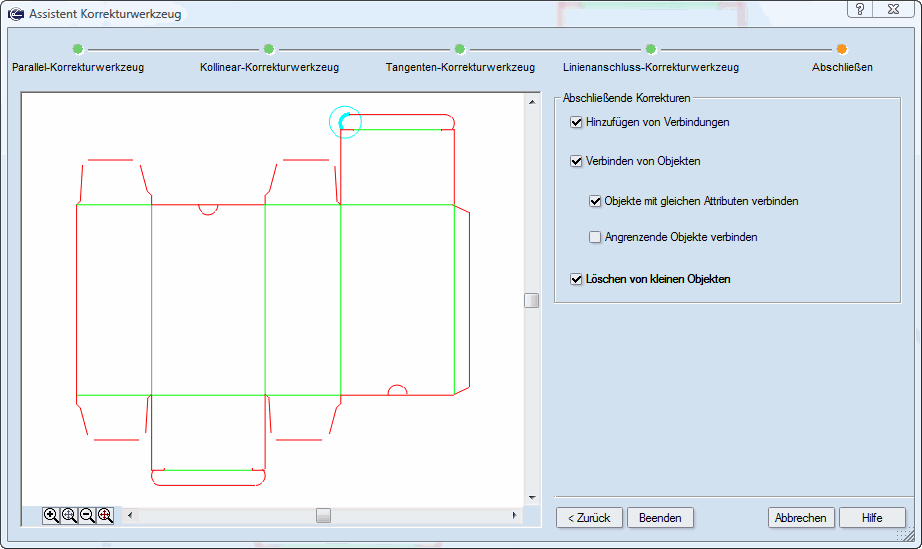
Task: Click the Tangenten-Korrekturwerkzeug step dot
Action: pos(460,49)
